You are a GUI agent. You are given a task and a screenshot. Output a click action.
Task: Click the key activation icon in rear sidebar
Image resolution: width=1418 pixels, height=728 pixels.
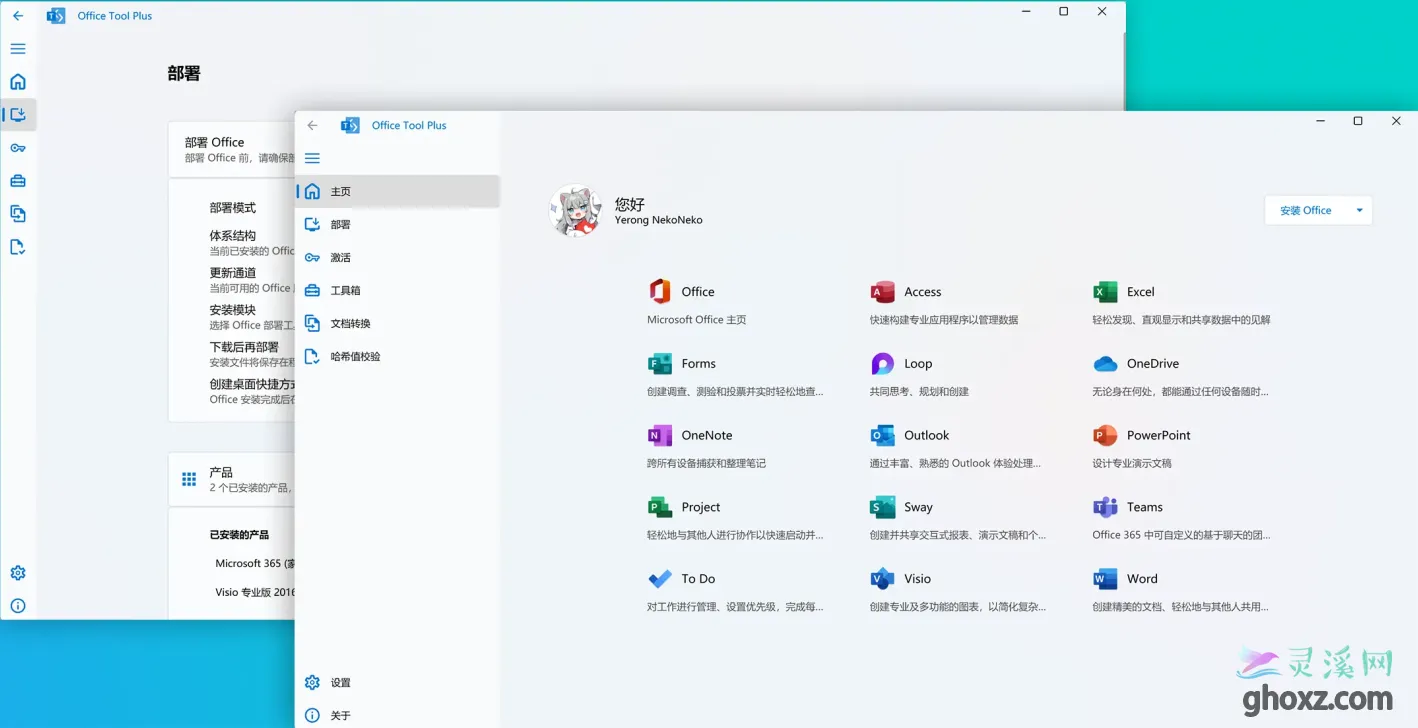pyautogui.click(x=18, y=148)
